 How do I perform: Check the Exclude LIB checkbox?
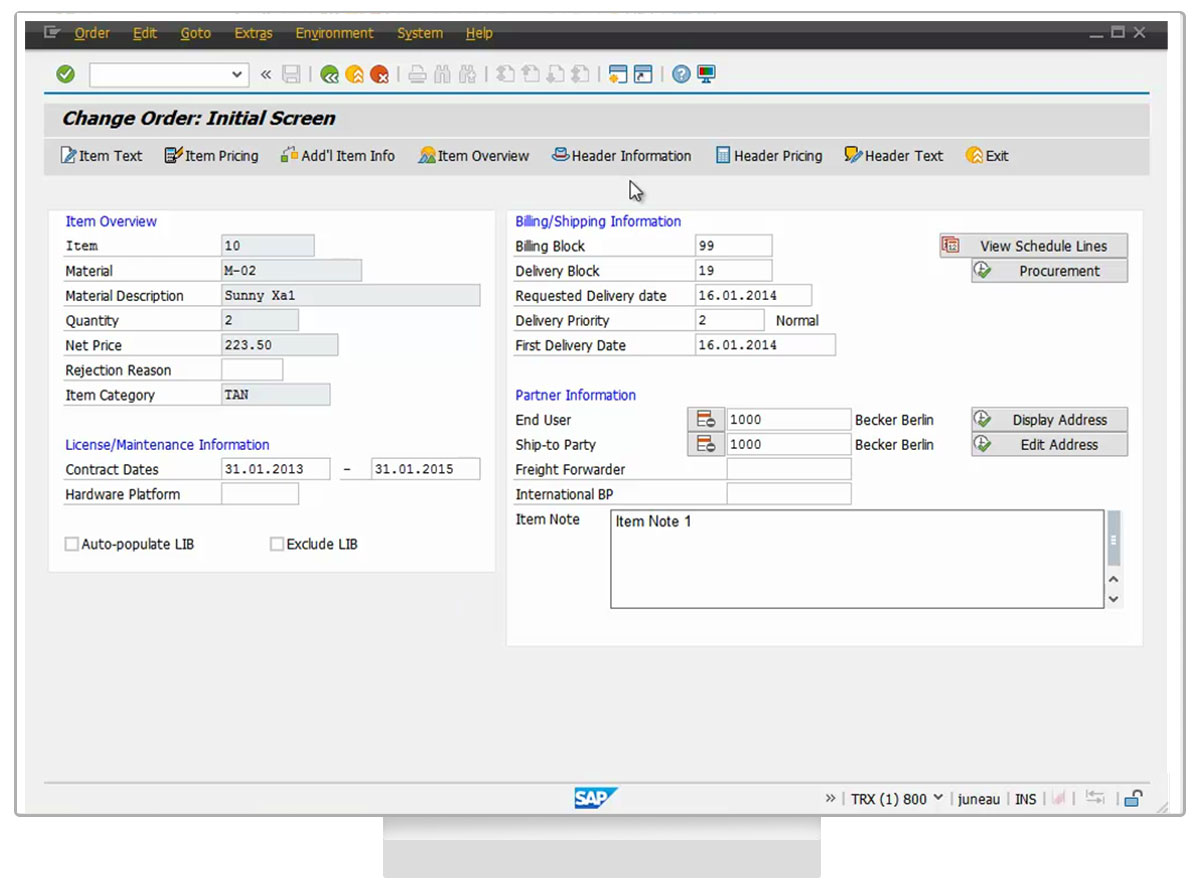pyautogui.click(x=277, y=545)
